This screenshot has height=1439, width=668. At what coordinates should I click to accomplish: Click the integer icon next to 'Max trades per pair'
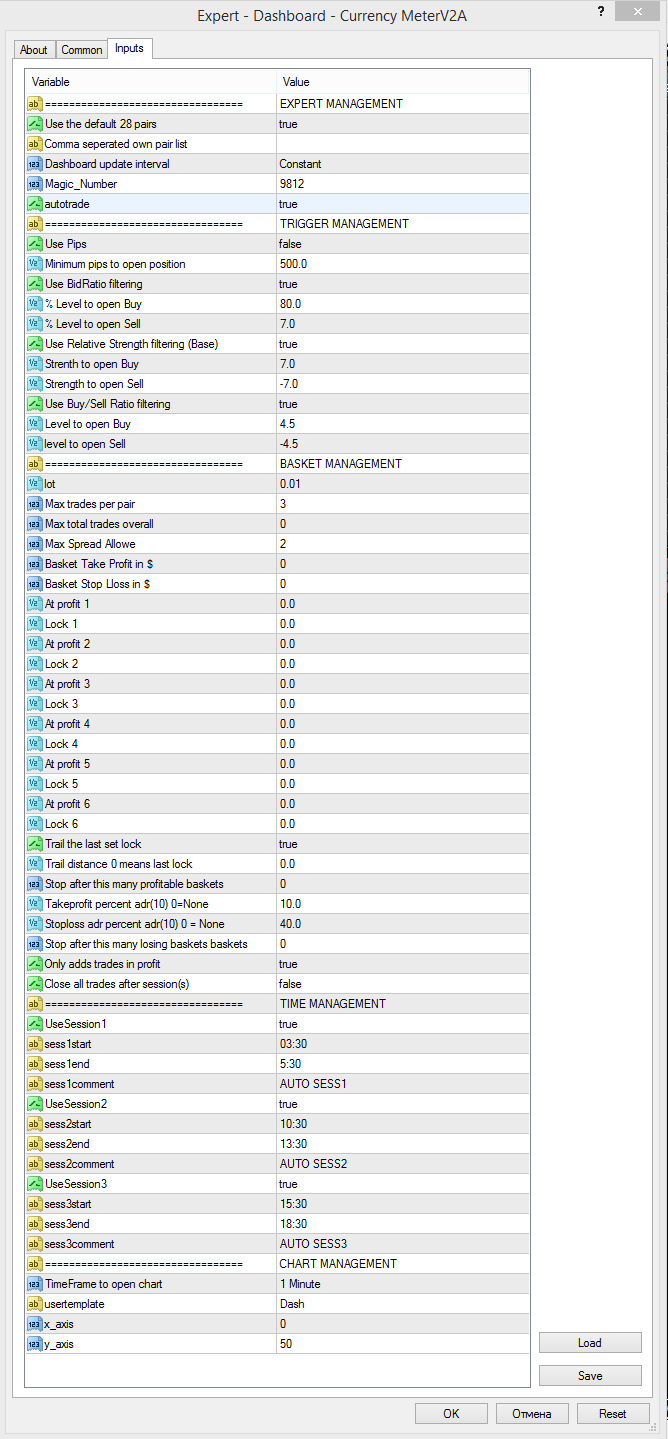click(34, 504)
